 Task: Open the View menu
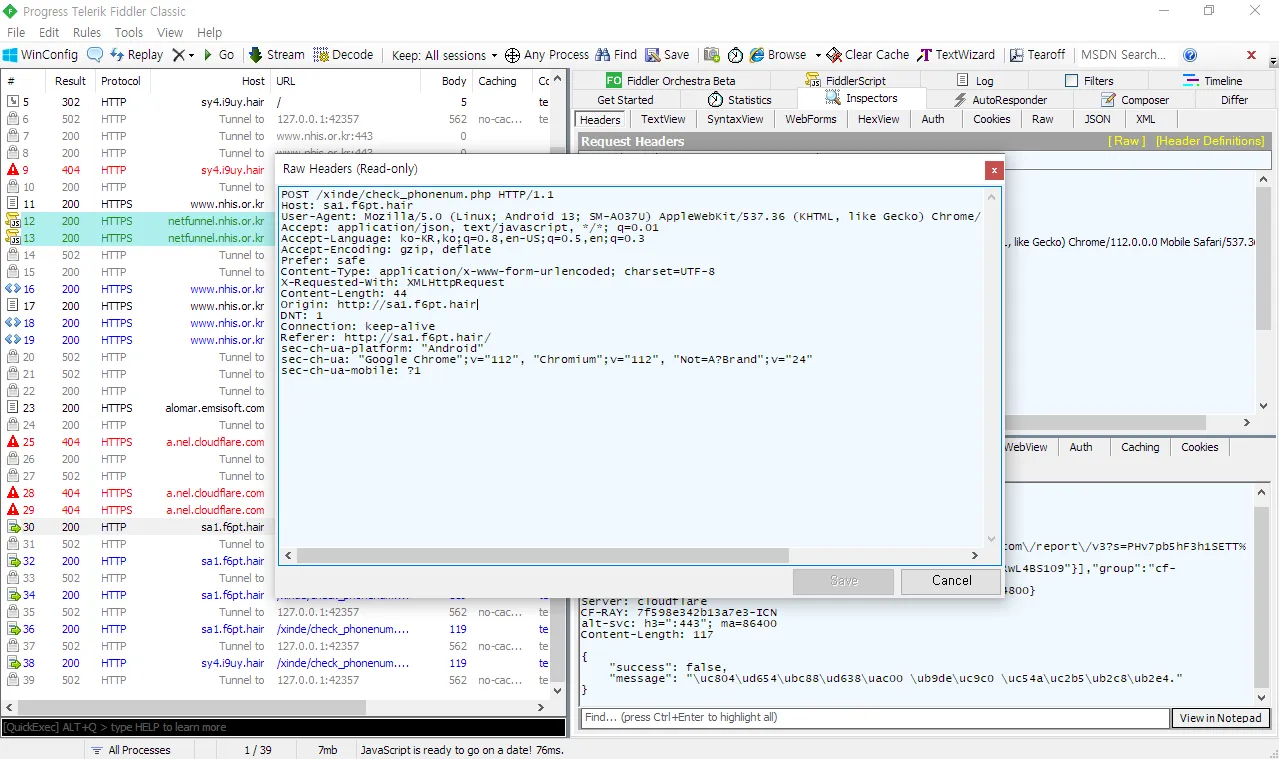170,32
